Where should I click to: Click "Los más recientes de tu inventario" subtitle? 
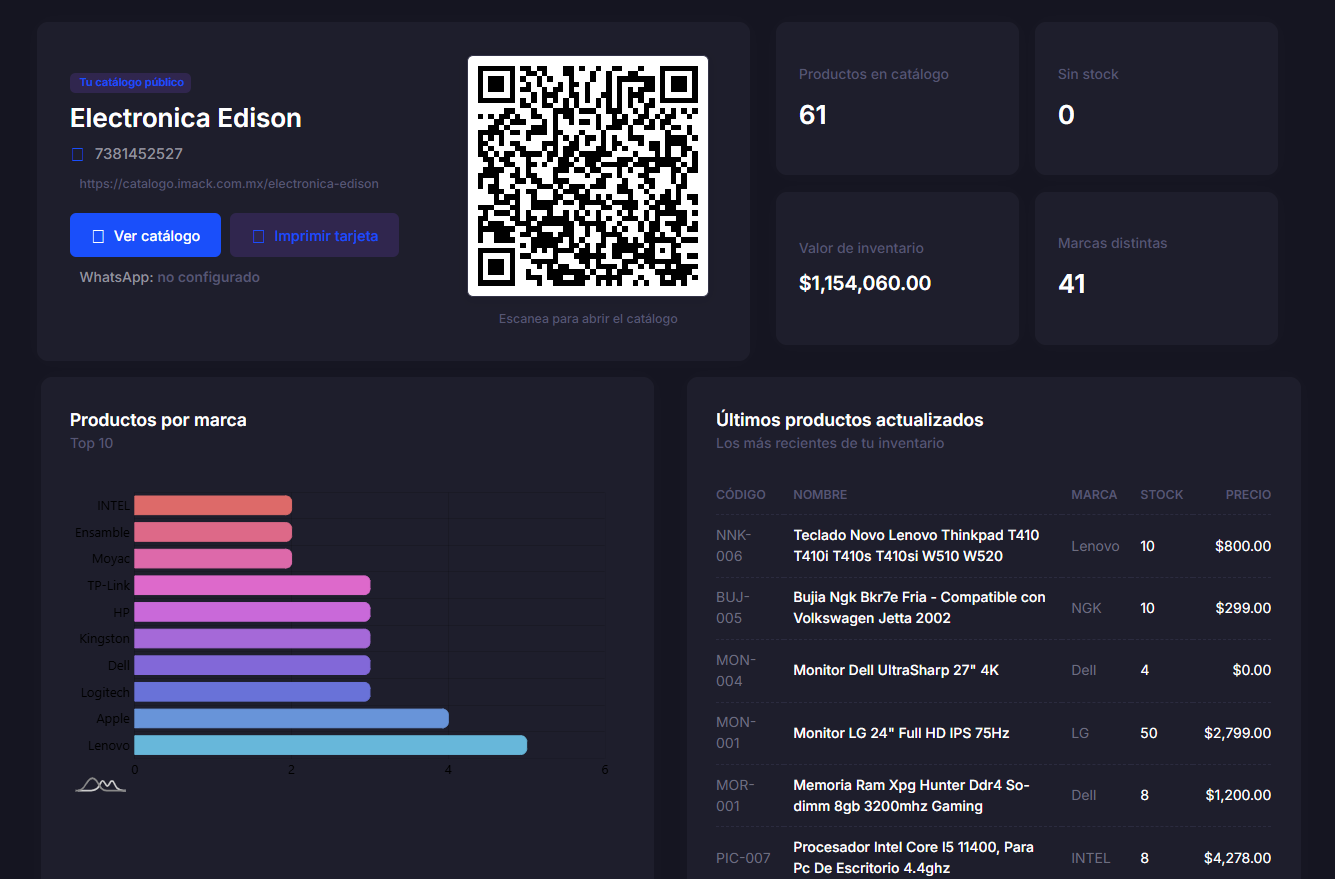point(830,443)
